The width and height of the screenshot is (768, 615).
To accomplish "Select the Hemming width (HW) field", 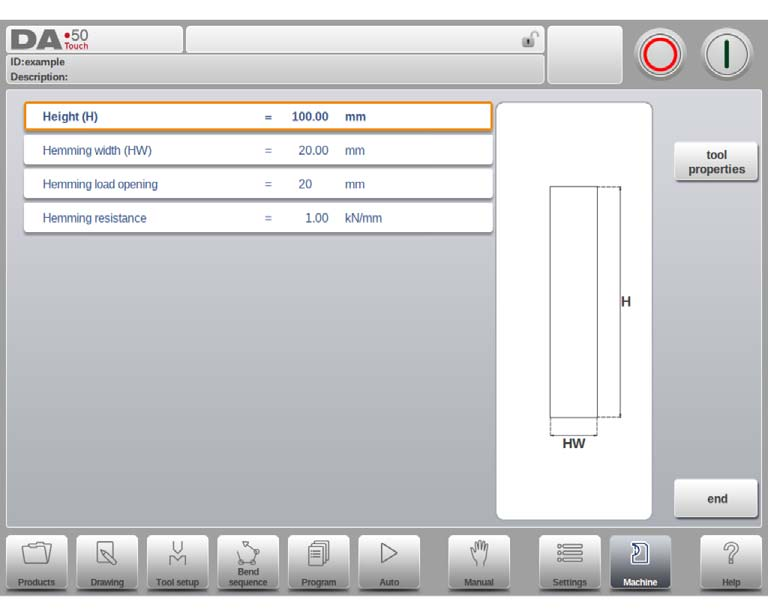I will pyautogui.click(x=258, y=150).
